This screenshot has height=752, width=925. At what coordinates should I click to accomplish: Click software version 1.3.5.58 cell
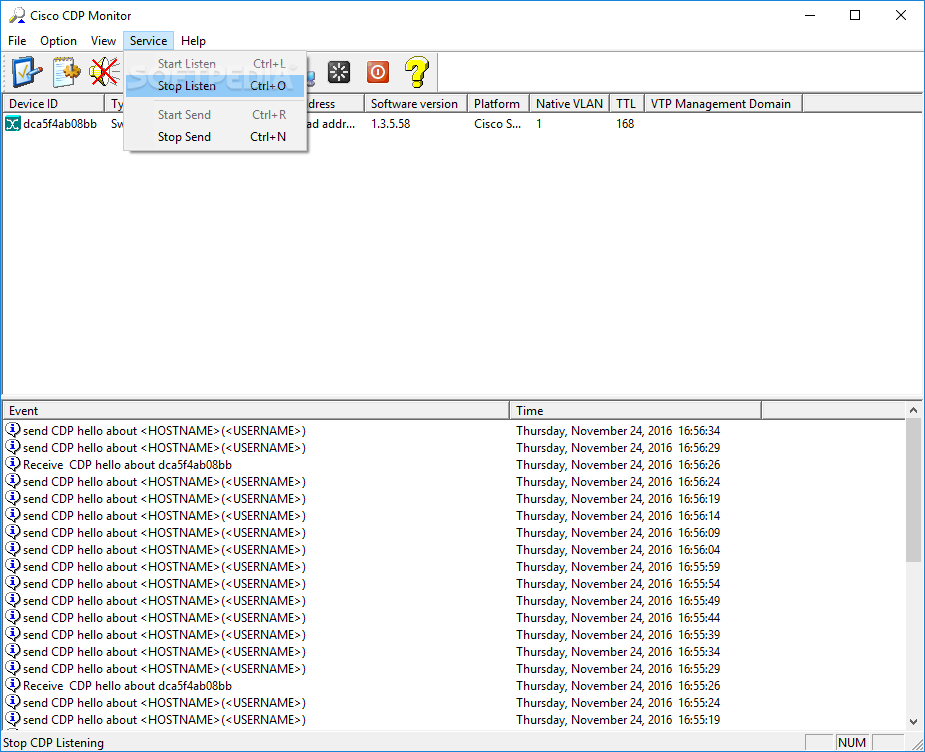click(391, 124)
